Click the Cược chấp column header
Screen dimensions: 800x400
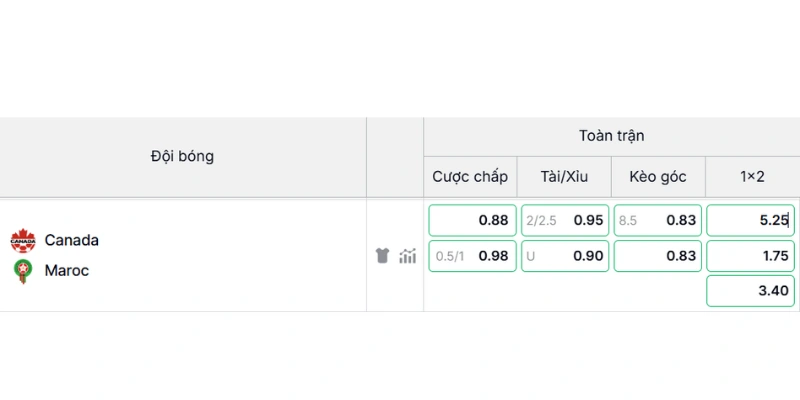[x=470, y=177]
